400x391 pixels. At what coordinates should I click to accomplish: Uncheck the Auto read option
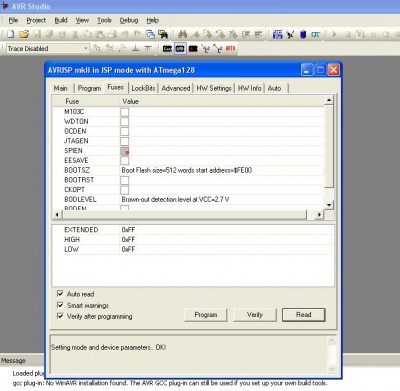pos(60,294)
